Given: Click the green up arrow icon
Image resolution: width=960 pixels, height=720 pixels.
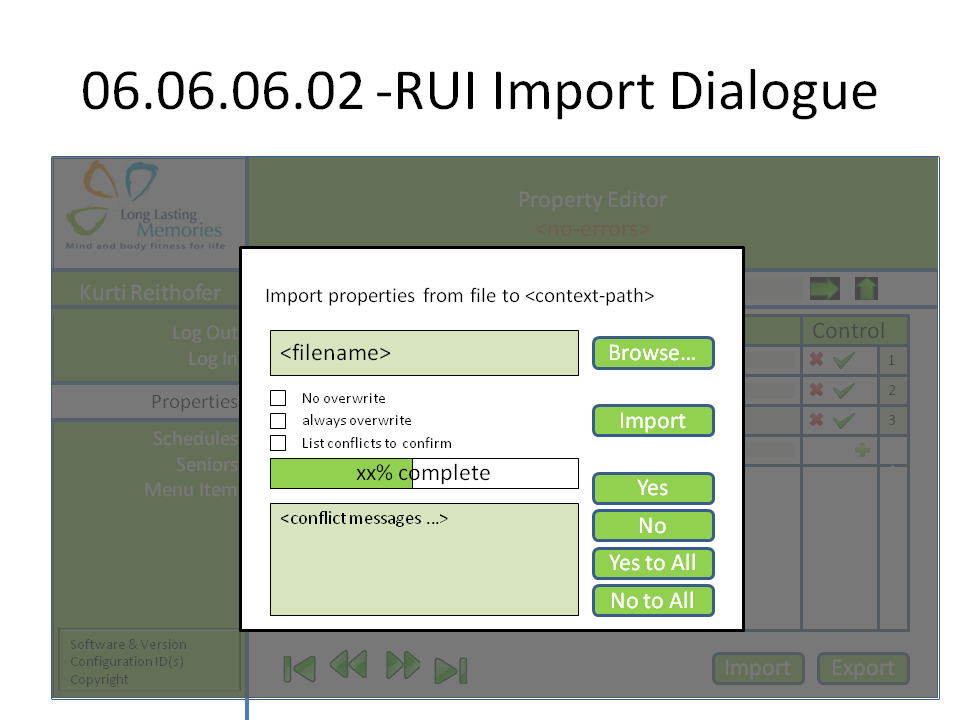Looking at the screenshot, I should [866, 289].
